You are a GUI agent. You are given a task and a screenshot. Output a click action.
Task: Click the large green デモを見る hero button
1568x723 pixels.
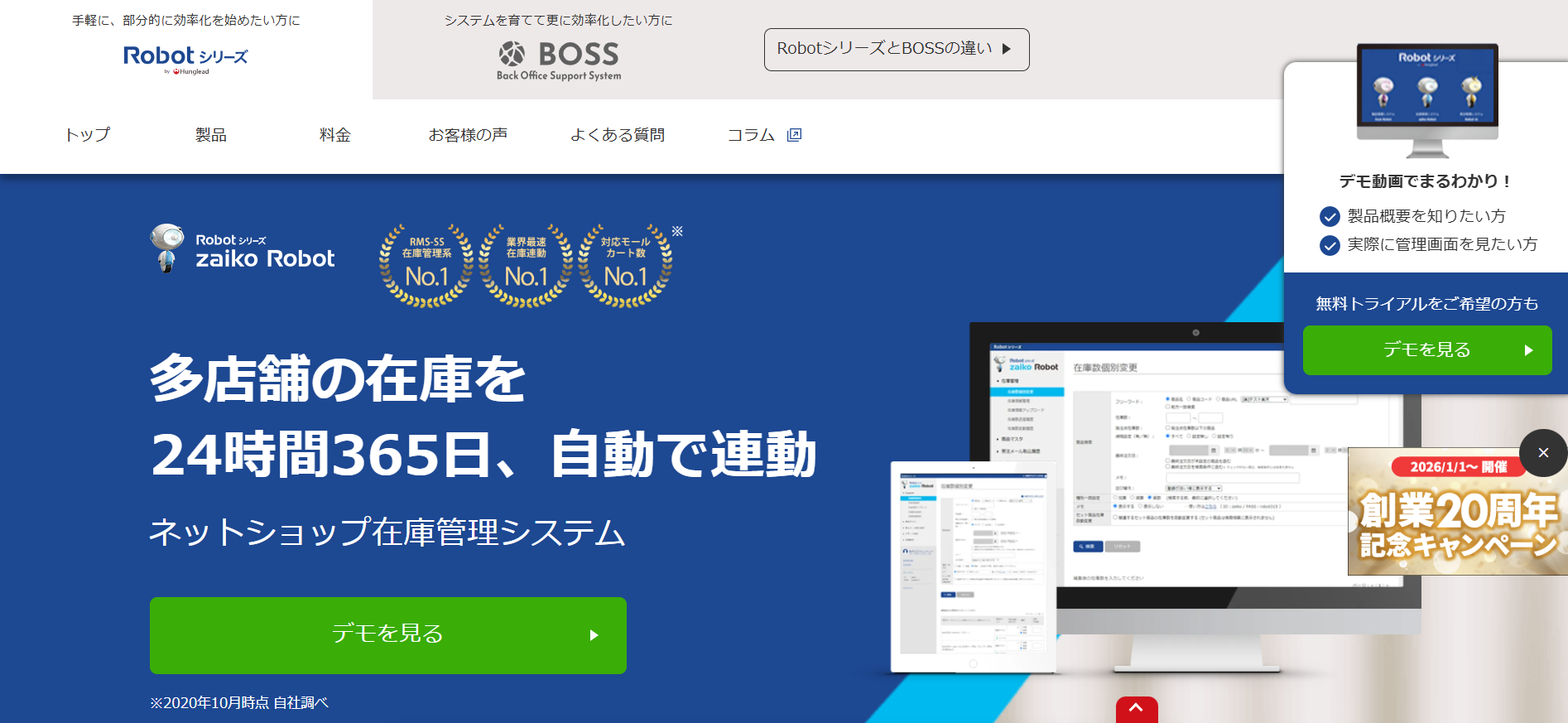tap(387, 635)
